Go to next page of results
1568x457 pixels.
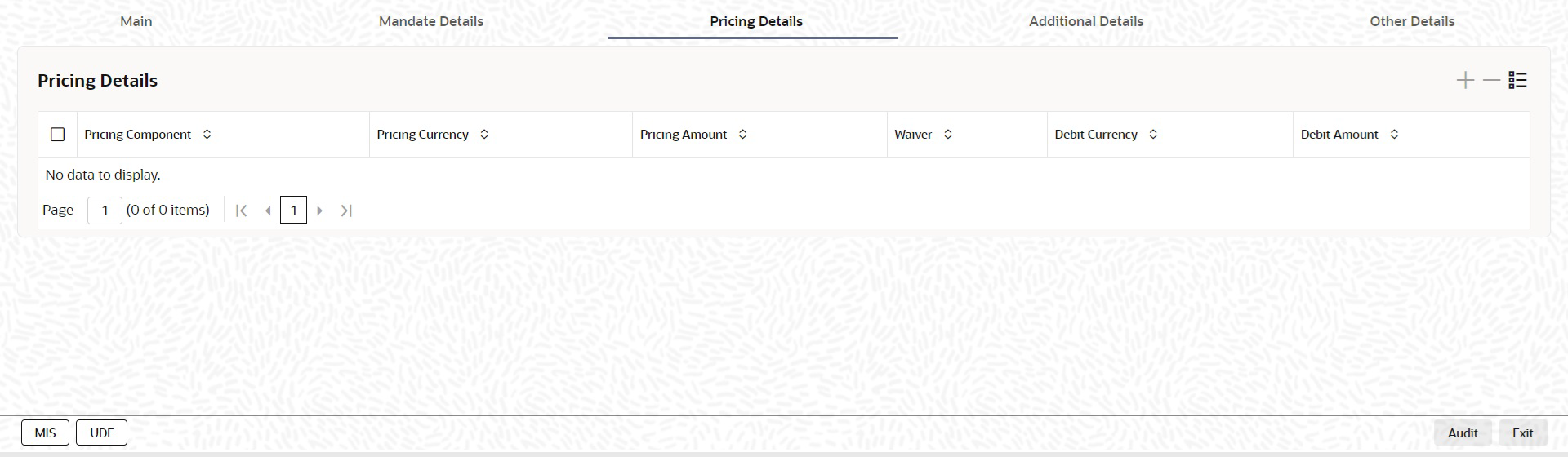[320, 211]
